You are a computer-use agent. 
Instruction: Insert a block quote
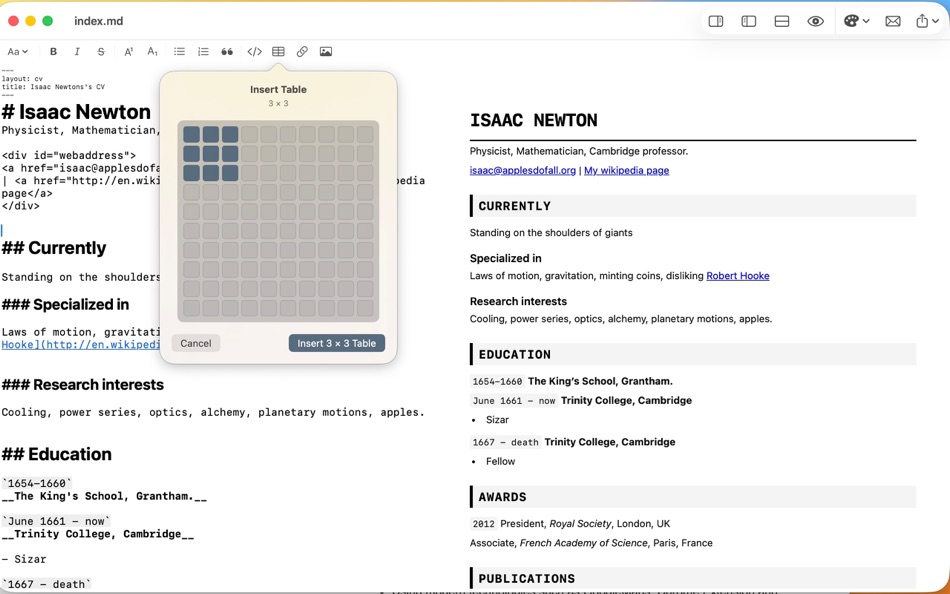(227, 52)
